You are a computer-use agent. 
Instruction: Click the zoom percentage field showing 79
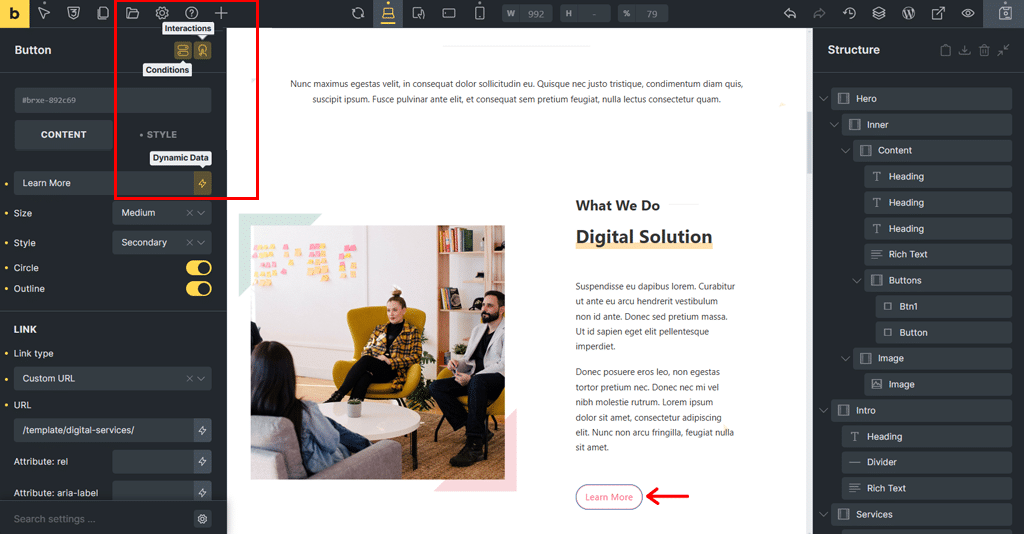point(643,13)
